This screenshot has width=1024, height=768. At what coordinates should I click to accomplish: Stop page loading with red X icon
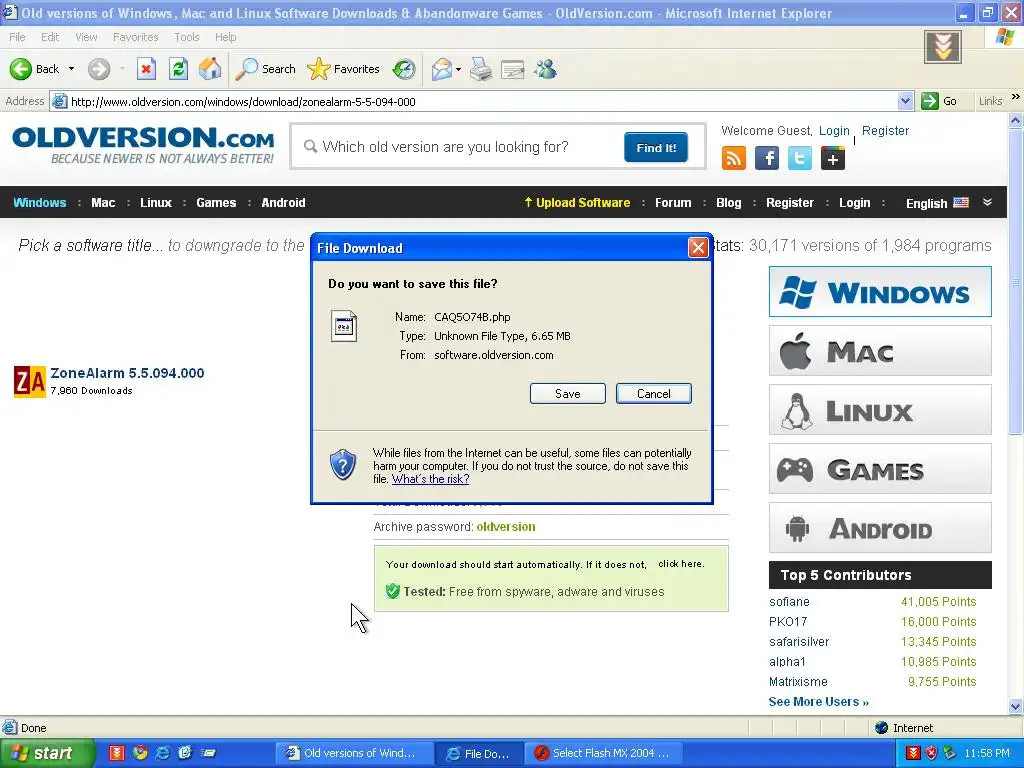point(146,69)
